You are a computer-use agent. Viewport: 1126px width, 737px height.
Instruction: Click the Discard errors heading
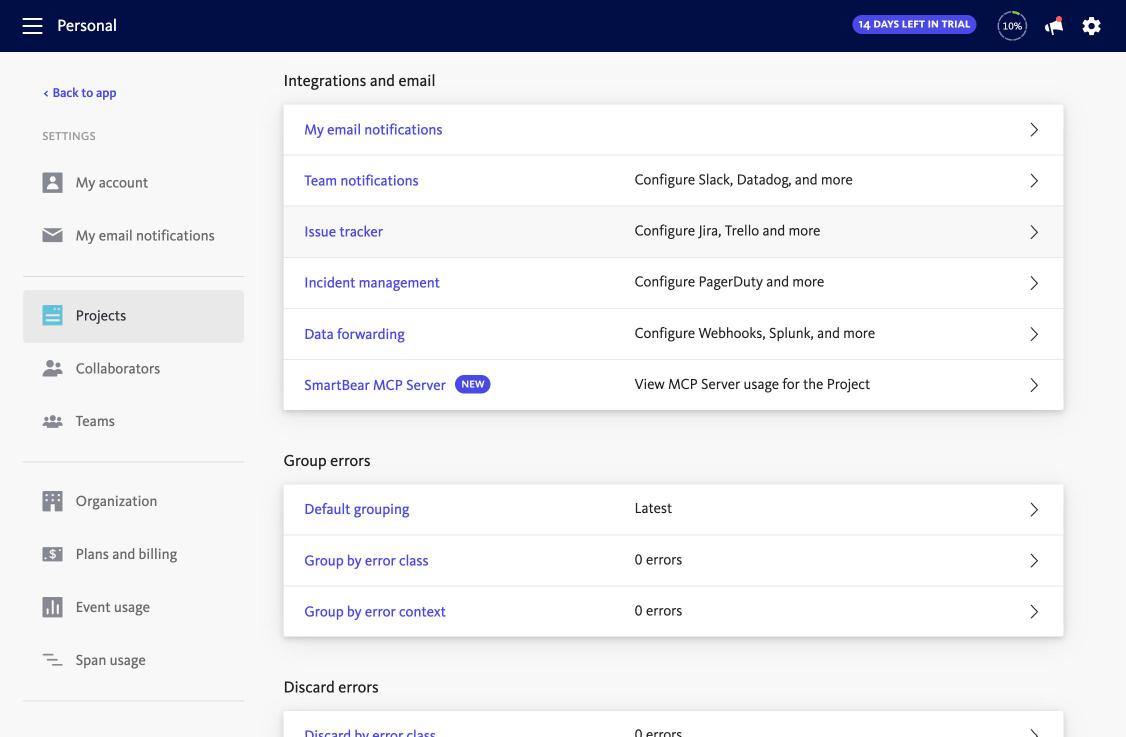(331, 687)
